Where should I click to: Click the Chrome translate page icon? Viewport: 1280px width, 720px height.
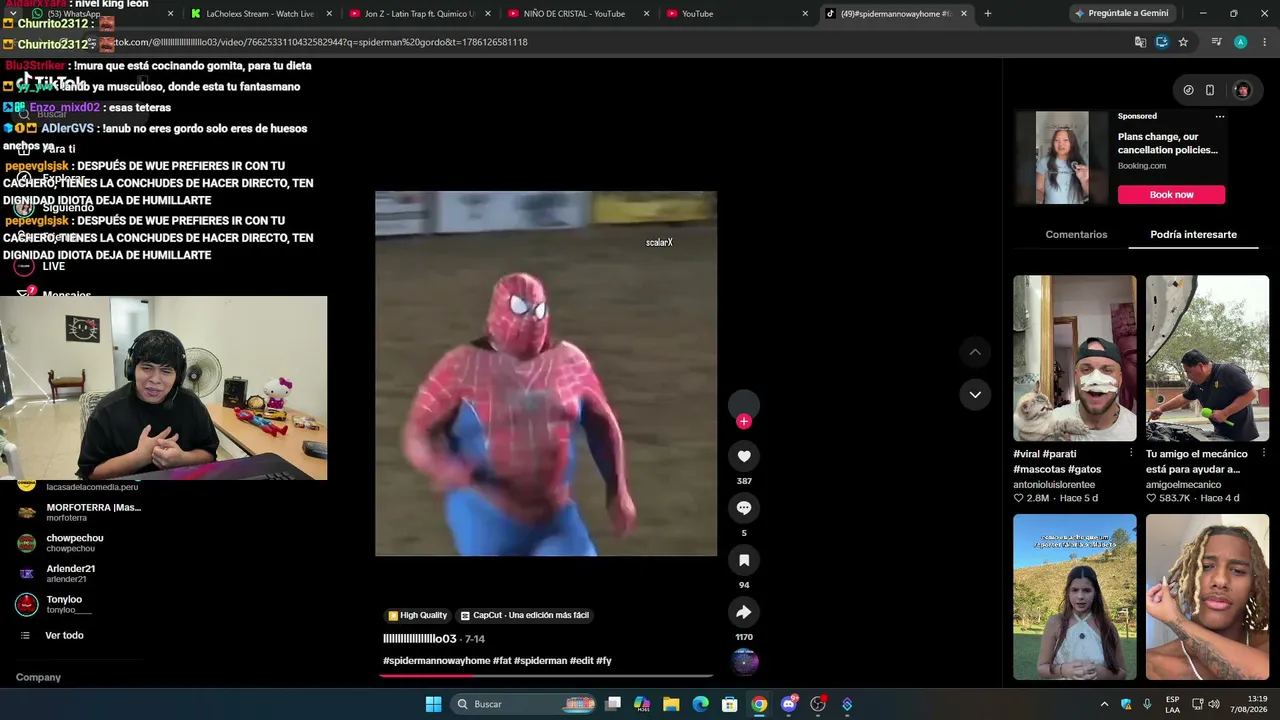[1140, 42]
